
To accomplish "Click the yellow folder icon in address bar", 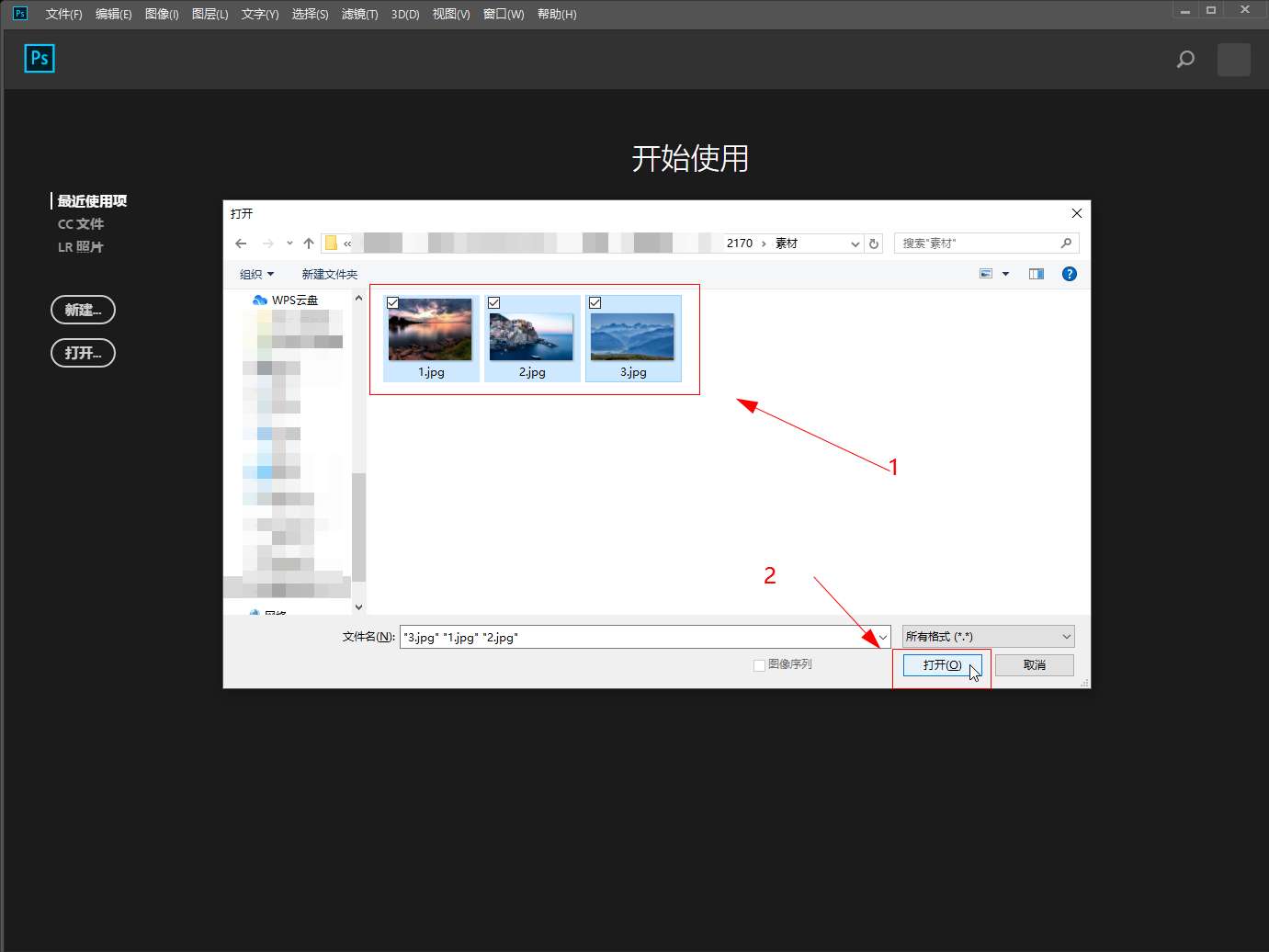I will pyautogui.click(x=331, y=244).
